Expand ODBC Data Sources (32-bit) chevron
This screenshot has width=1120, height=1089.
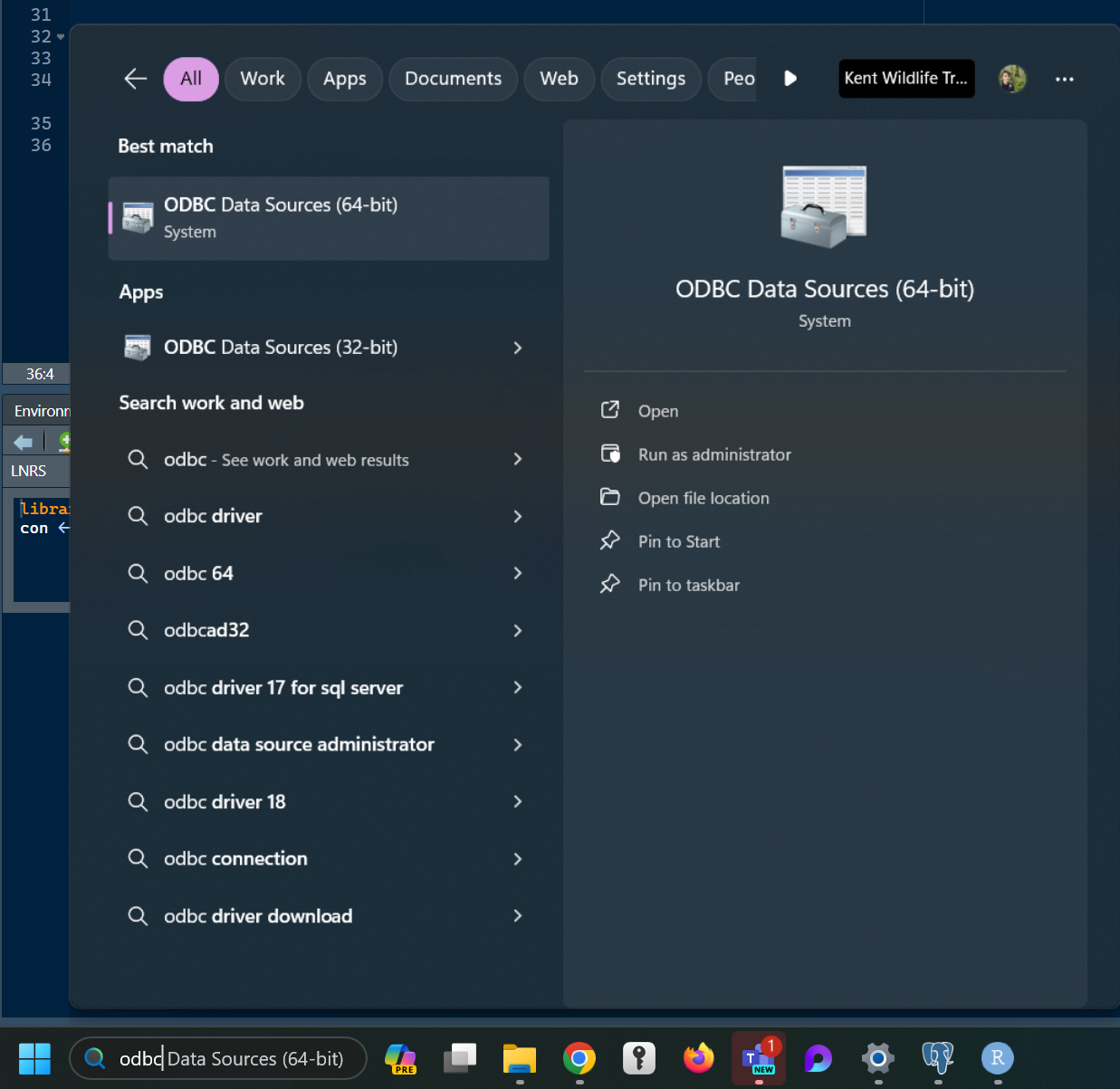(518, 348)
